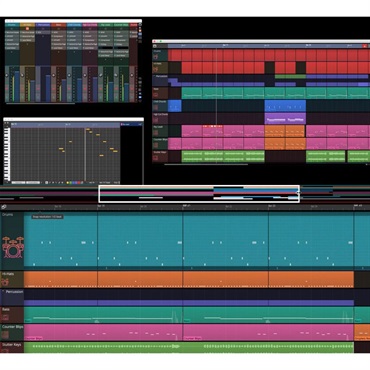
Task: Collapse the Percussion group in the upper arrangement window
Action: (x=154, y=76)
